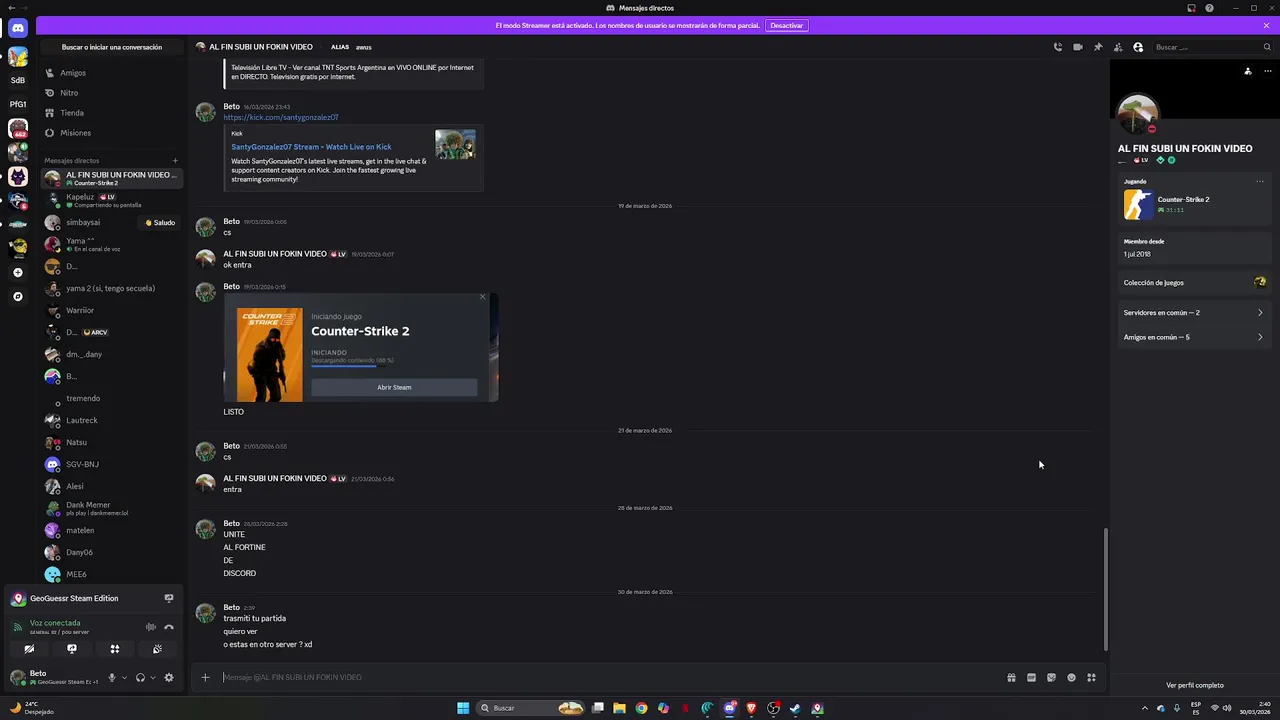Open the Discord home direct messages icon

[18, 29]
